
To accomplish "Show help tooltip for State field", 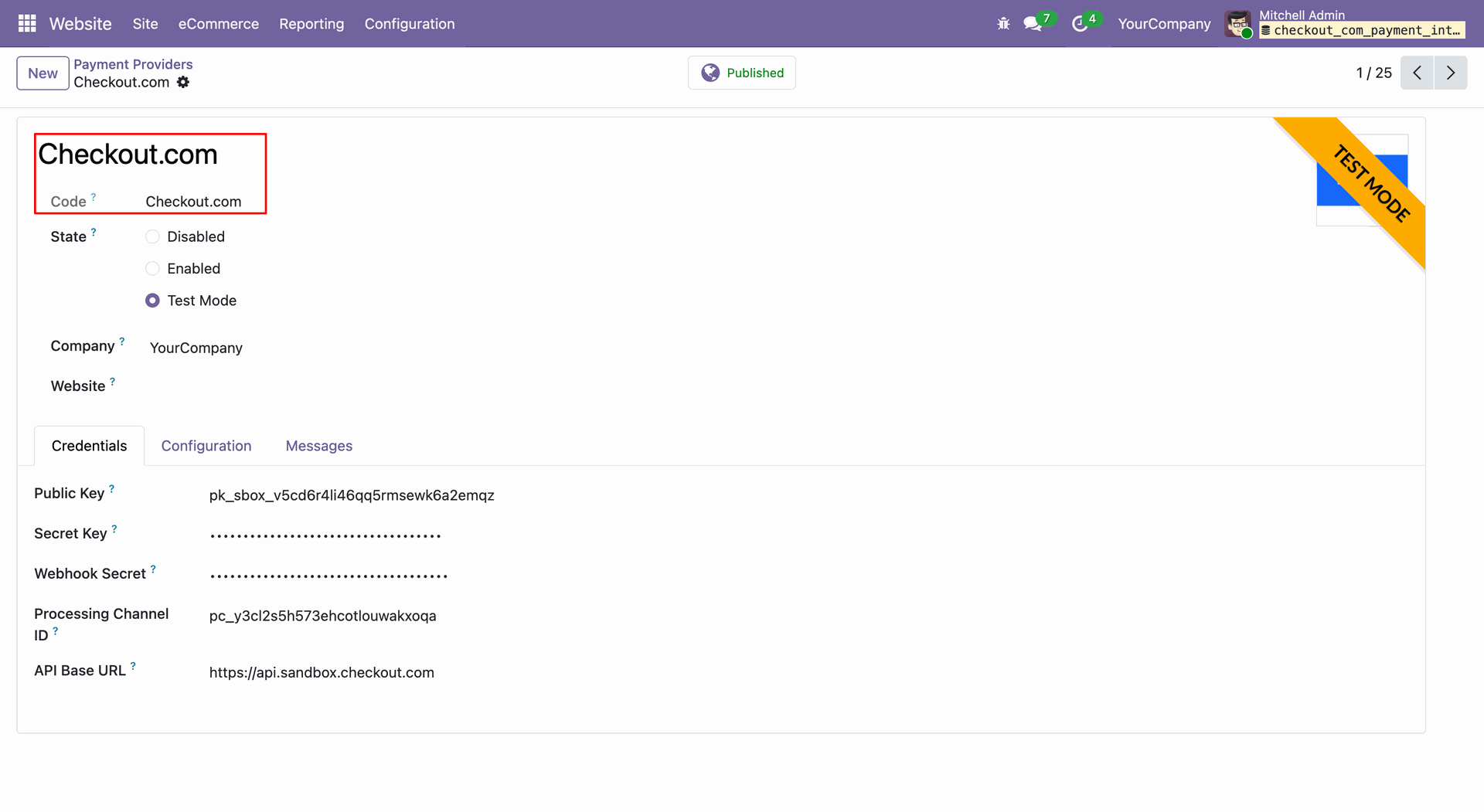I will click(94, 232).
